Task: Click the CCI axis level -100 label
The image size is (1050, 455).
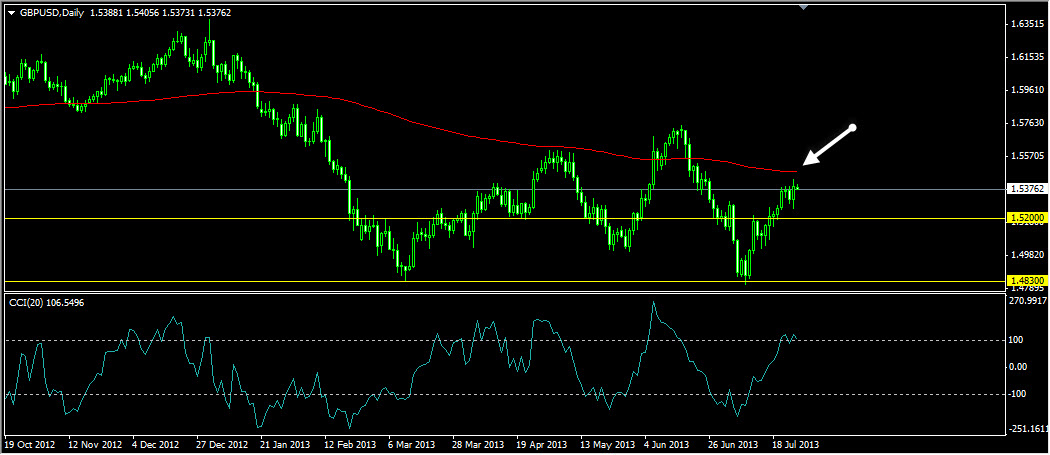Action: pyautogui.click(x=1018, y=394)
